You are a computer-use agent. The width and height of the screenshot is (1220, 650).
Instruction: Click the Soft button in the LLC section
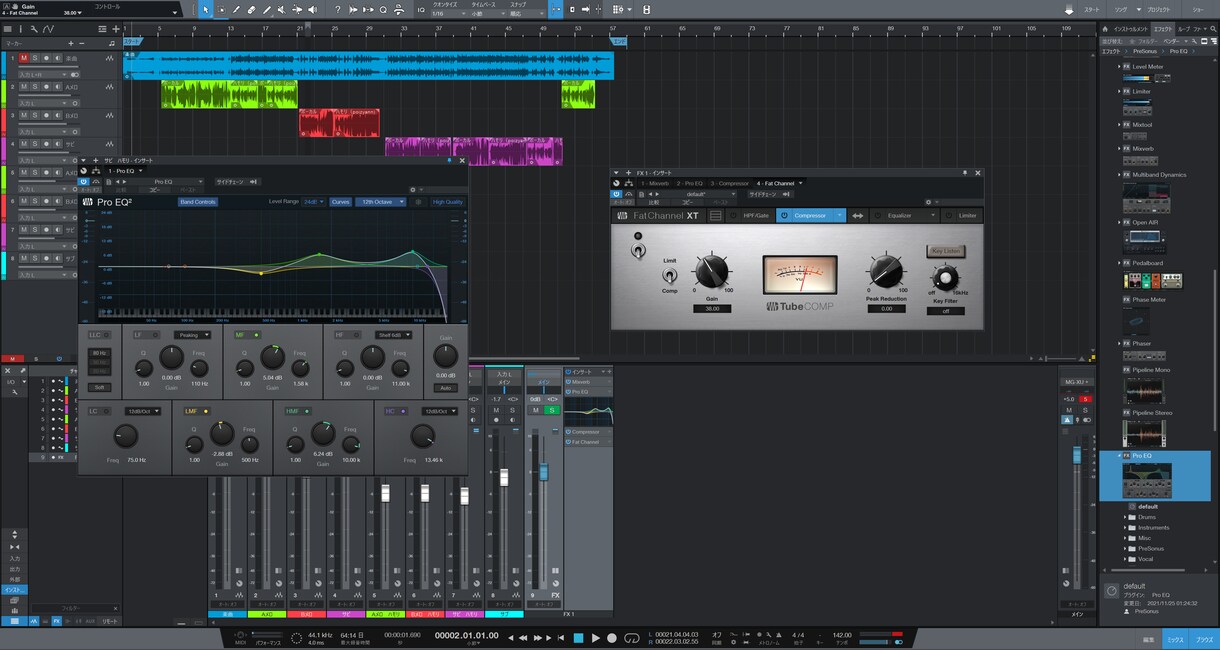(x=98, y=387)
